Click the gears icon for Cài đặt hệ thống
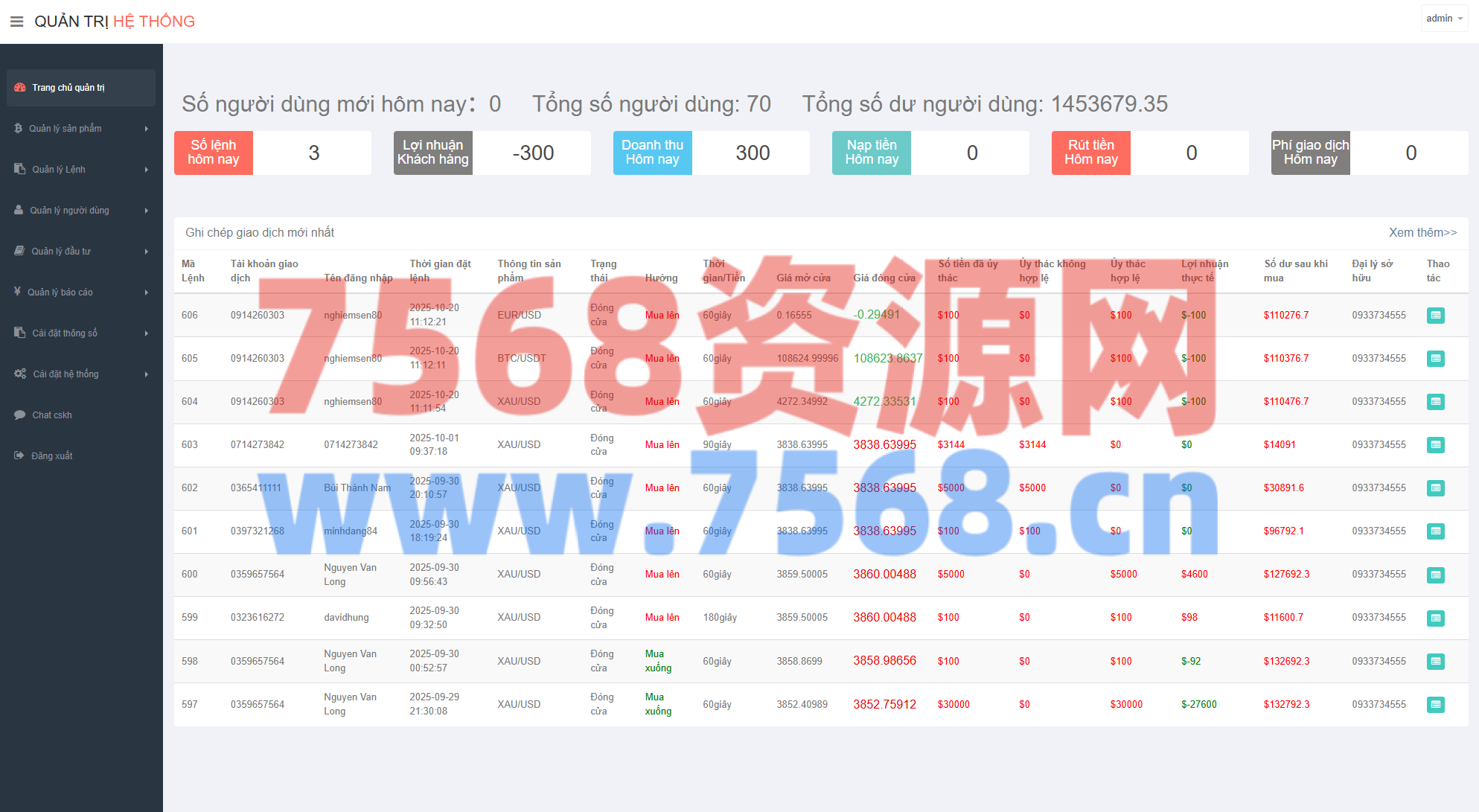 tap(20, 374)
